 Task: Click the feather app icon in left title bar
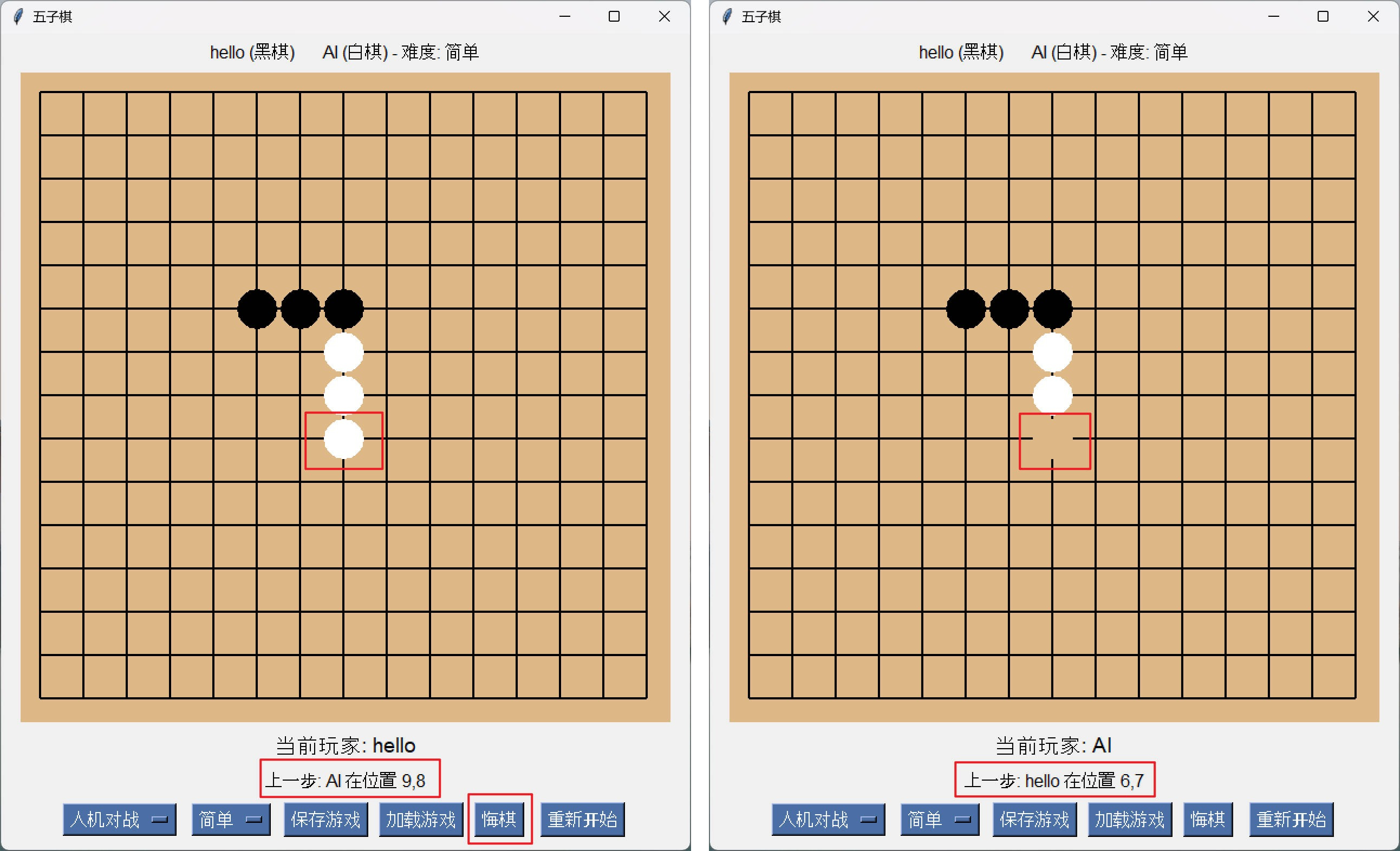(x=18, y=16)
